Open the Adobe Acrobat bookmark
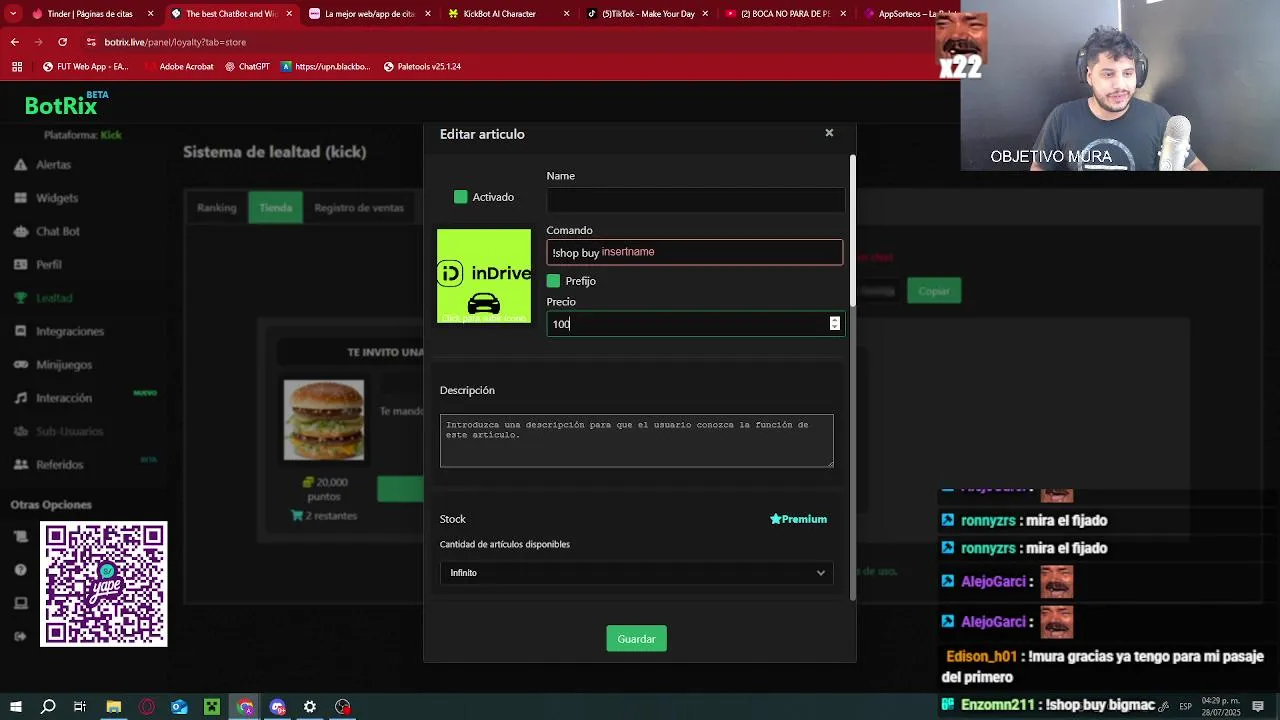This screenshot has height=720, width=1280. (179, 67)
